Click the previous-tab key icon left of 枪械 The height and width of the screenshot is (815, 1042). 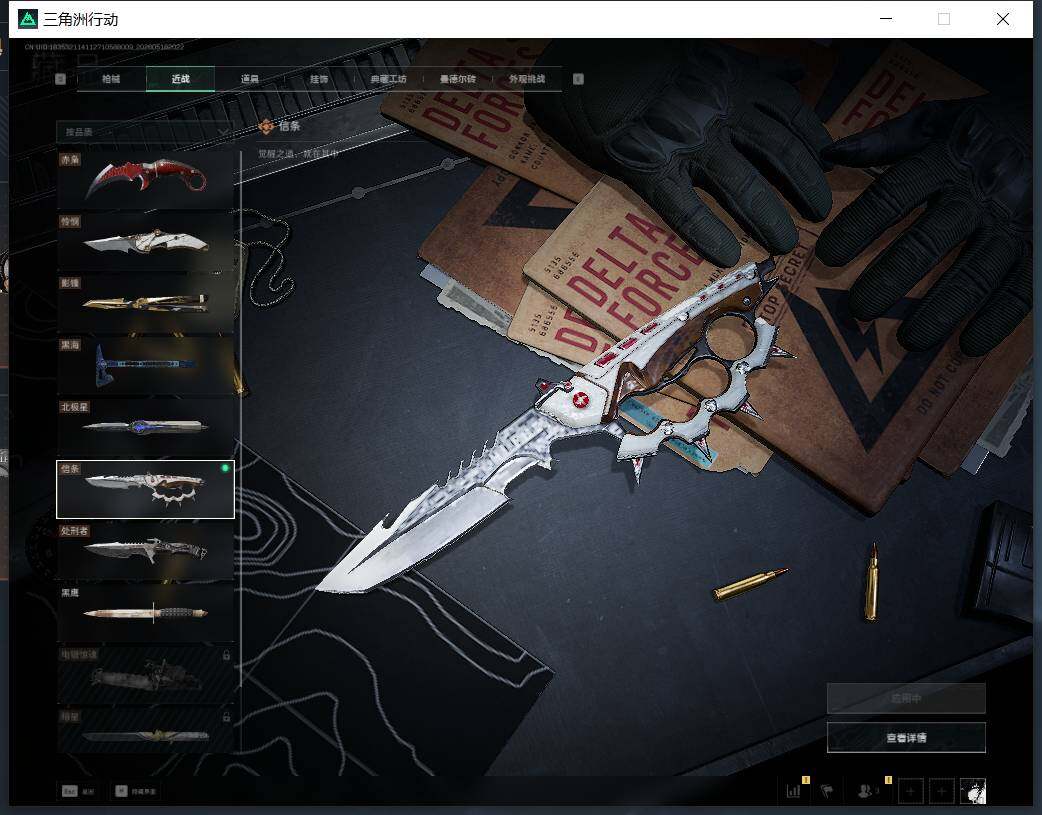pyautogui.click(x=60, y=79)
